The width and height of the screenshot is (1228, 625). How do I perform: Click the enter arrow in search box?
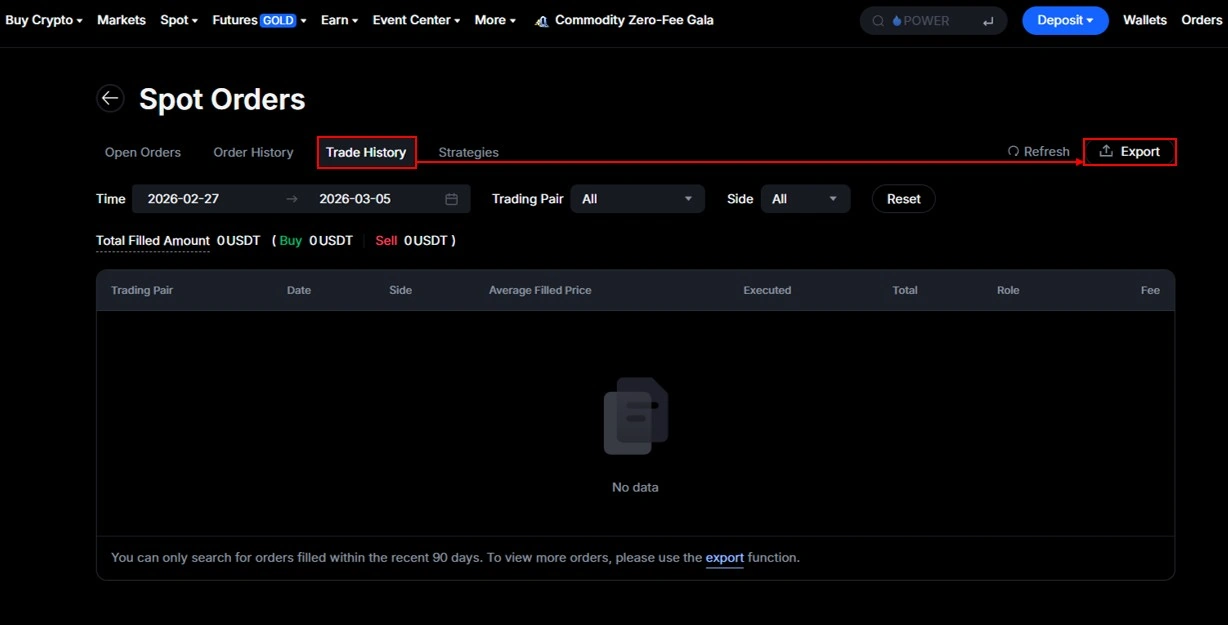pos(988,21)
